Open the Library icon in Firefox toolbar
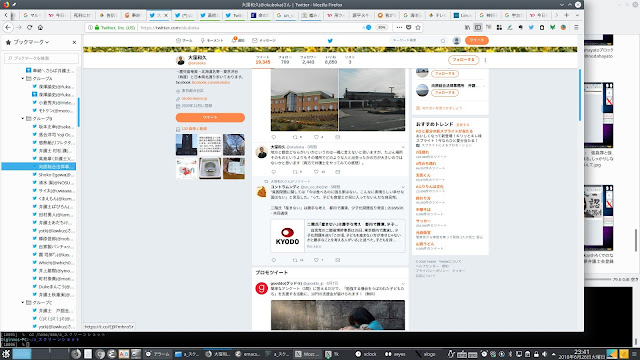Viewport: 640px width, 360px height. pyautogui.click(x=467, y=27)
